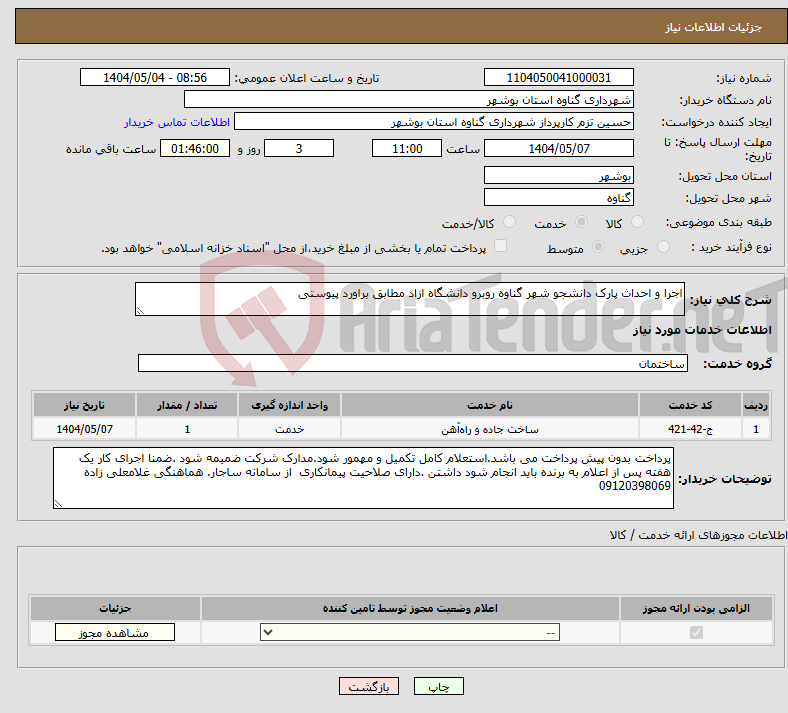Toggle the الزامی بودن ارائه مجوز checkbox
788x713 pixels.
696,632
